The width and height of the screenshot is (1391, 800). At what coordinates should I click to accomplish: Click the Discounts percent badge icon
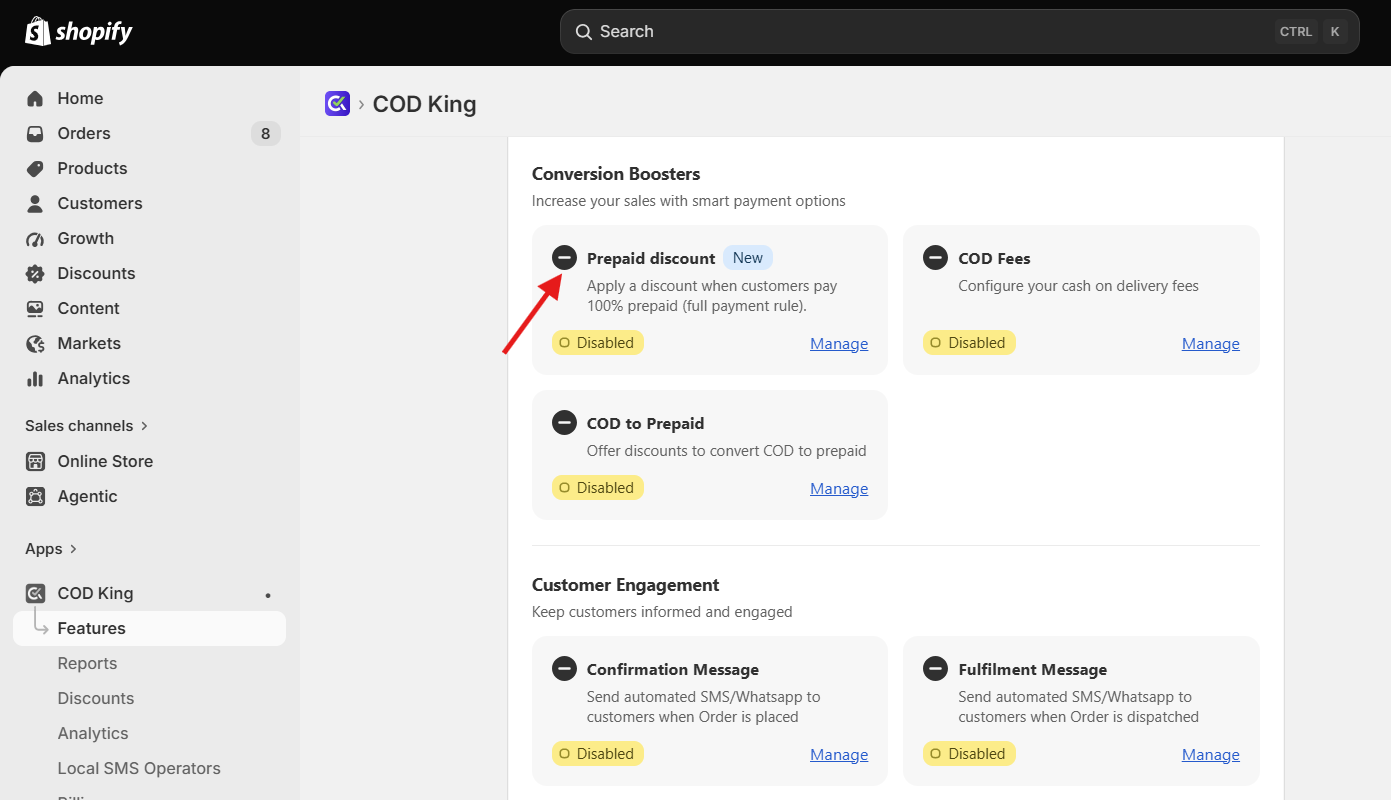click(35, 273)
